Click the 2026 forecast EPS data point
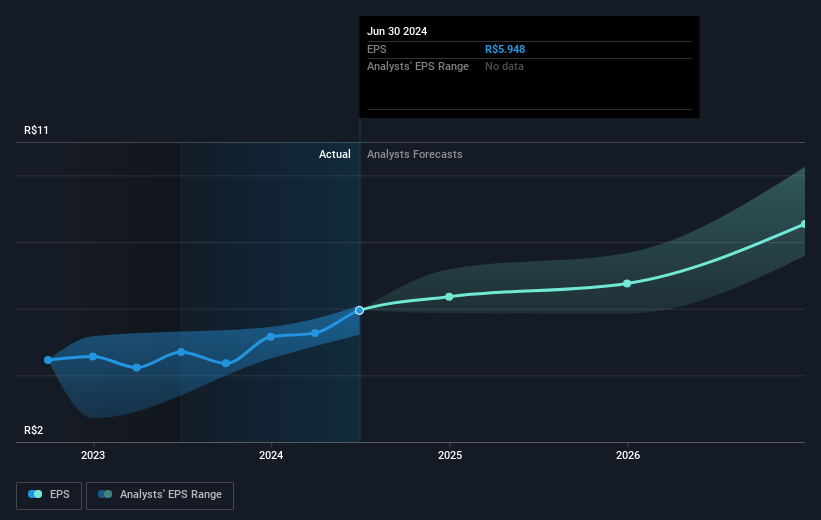Image resolution: width=821 pixels, height=520 pixels. click(627, 283)
